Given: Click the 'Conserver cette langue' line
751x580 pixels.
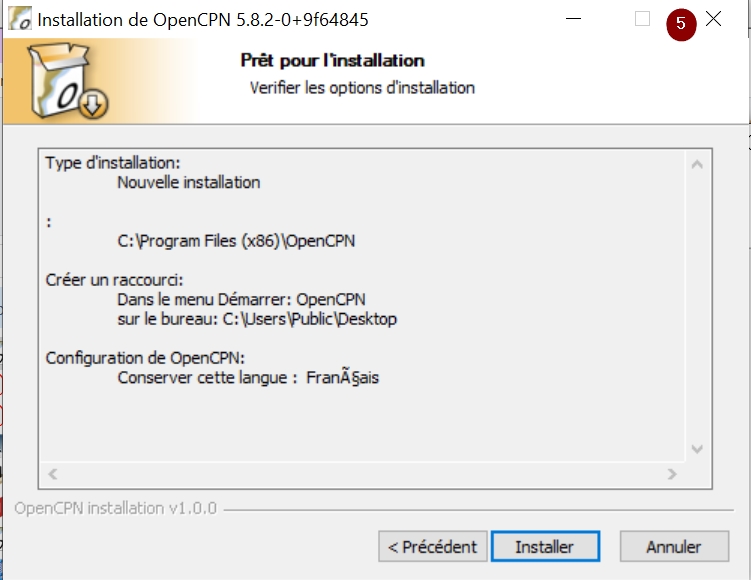Looking at the screenshot, I should 248,377.
